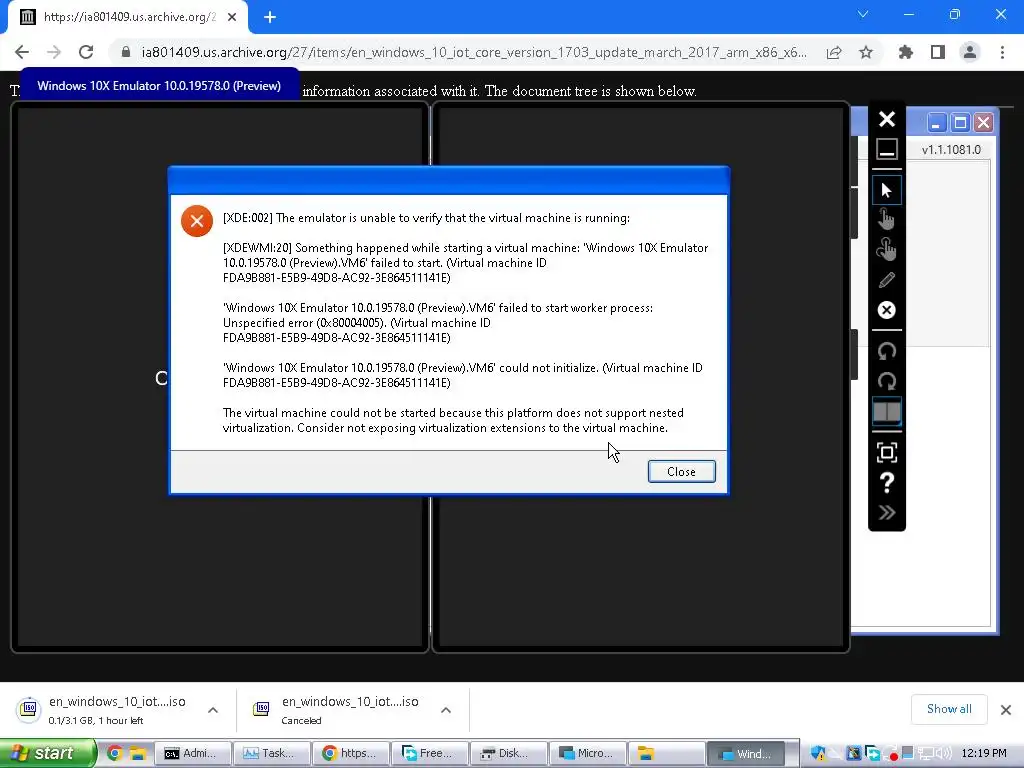Open options for the in-progress ISO download
Viewport: 1024px width, 768px height.
(213, 710)
